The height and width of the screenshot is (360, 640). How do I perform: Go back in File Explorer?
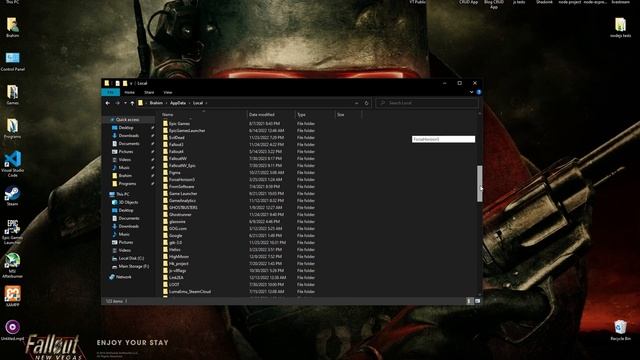tap(108, 103)
